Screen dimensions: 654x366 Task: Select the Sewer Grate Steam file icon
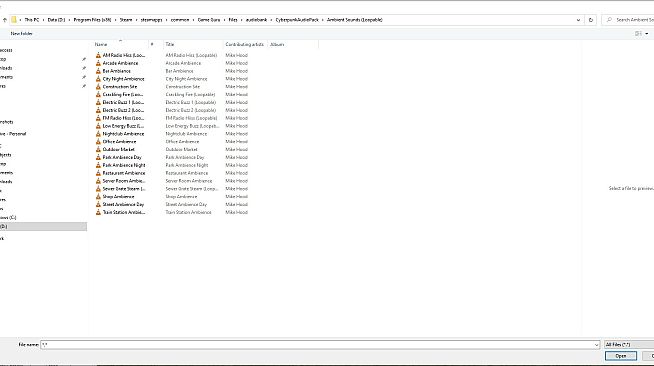[98, 189]
